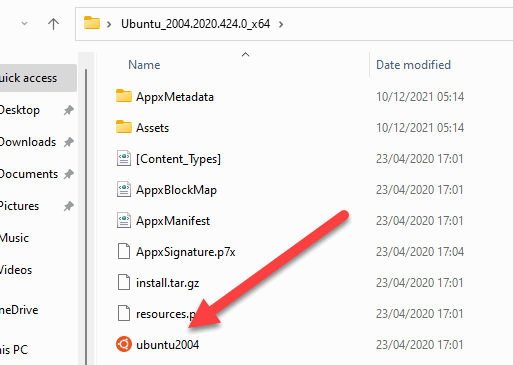Click the navigation pane vertical scrollbar
Image resolution: width=513 pixels, height=365 pixels.
click(86, 217)
